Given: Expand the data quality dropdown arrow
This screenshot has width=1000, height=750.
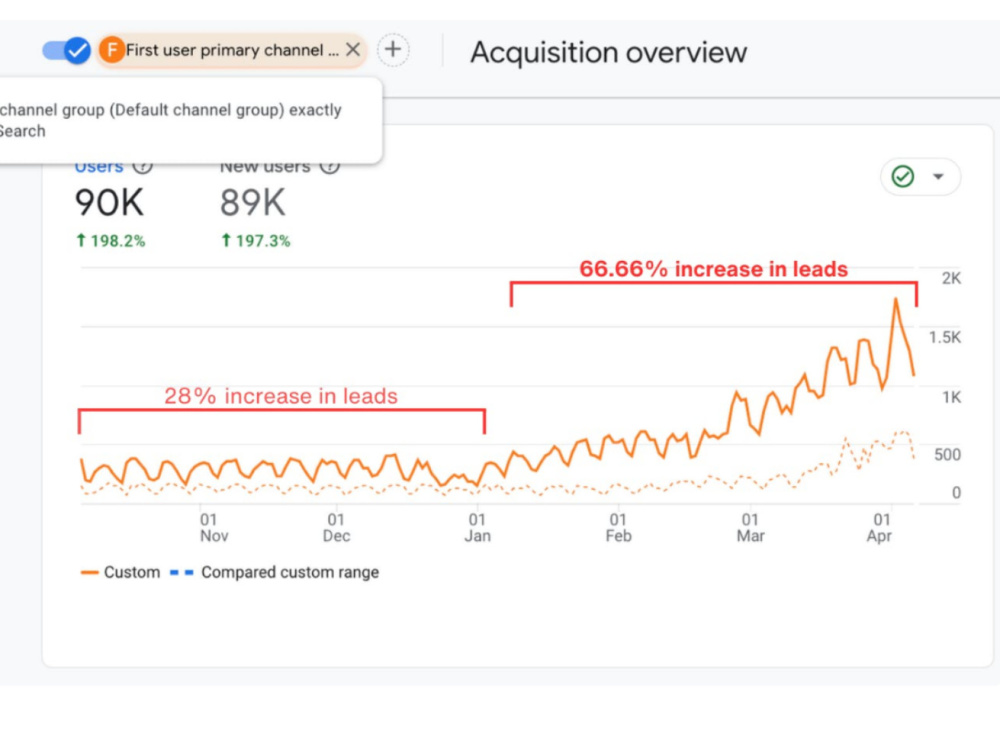Looking at the screenshot, I should point(938,177).
